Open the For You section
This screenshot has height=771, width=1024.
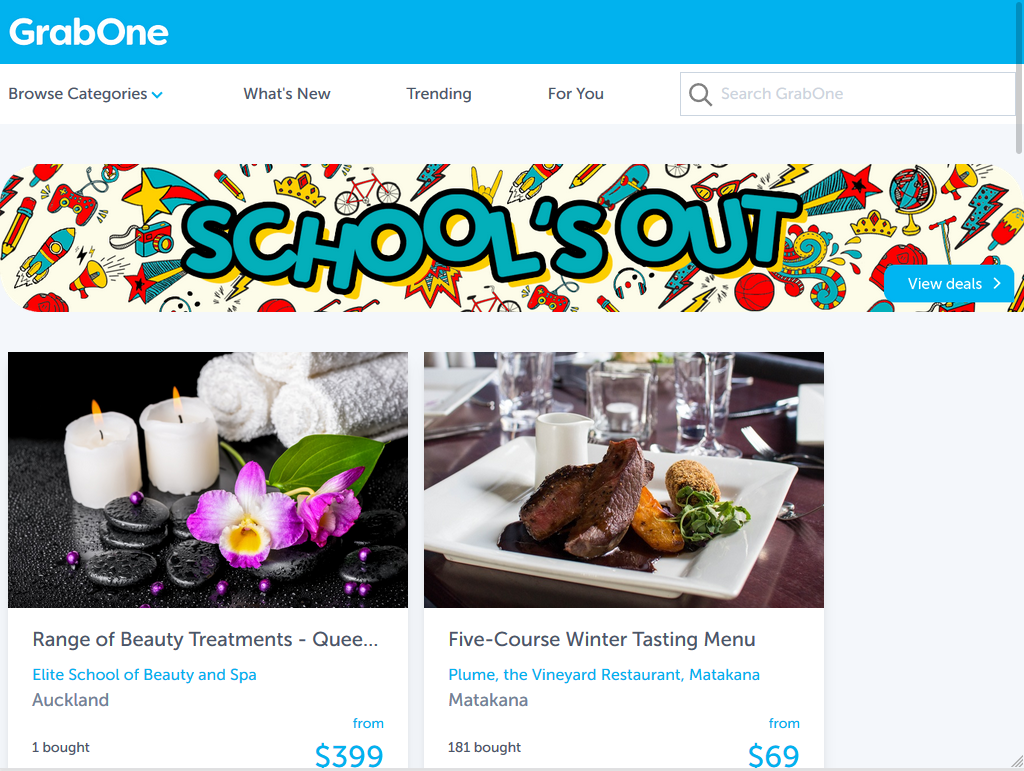[x=575, y=94]
